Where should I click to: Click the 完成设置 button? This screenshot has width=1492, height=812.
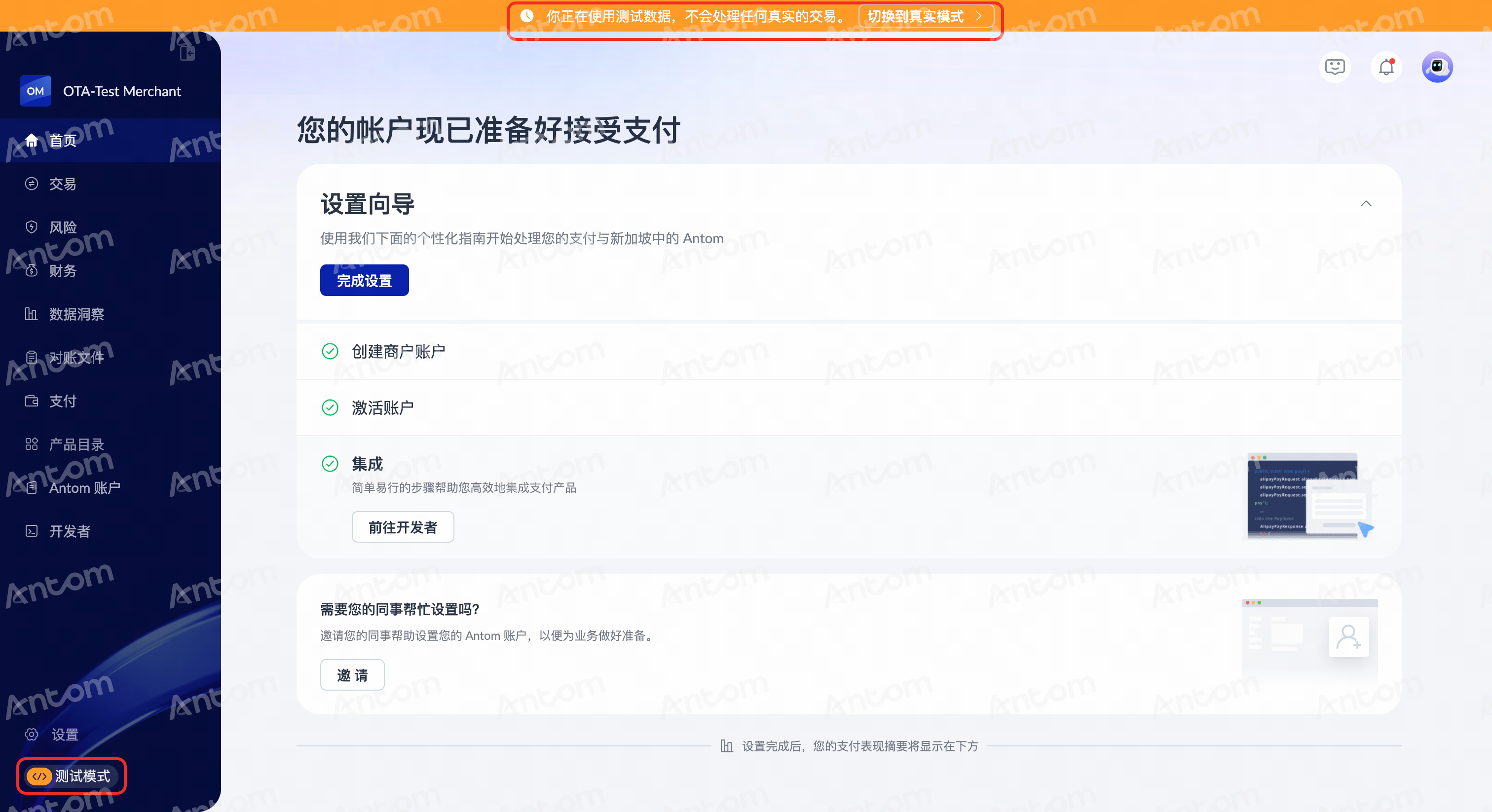364,280
